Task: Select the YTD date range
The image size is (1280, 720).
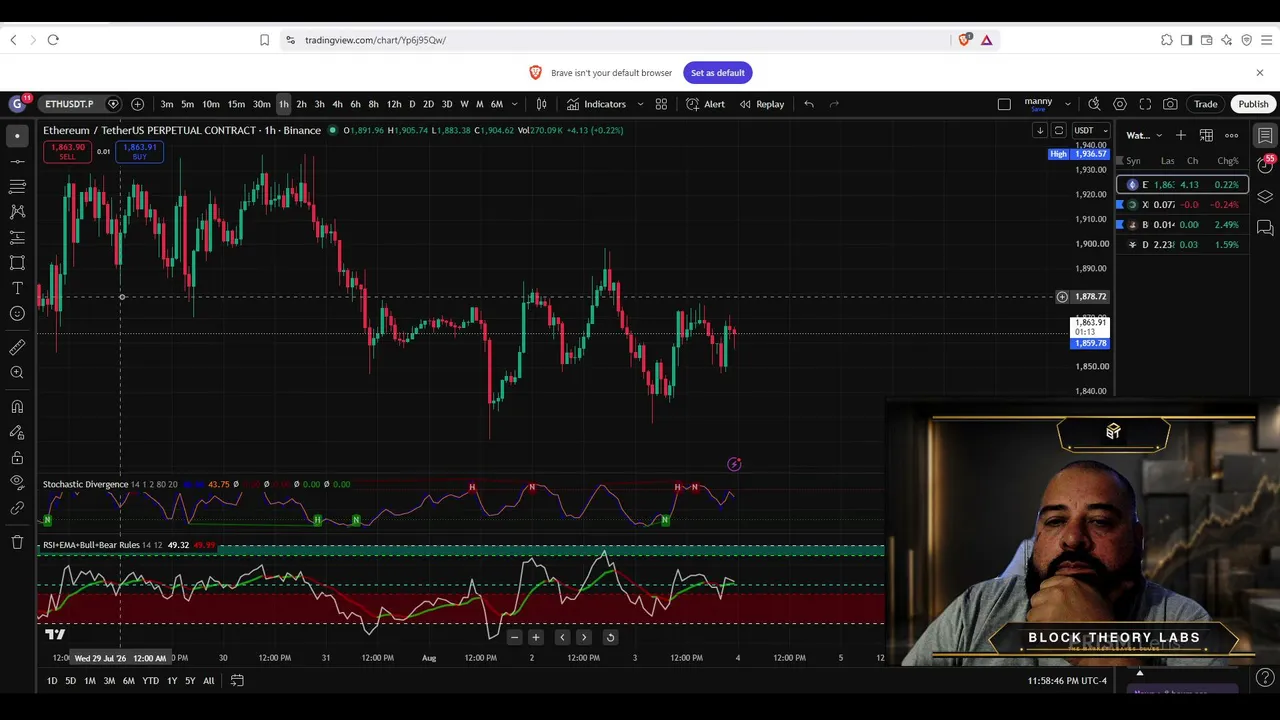Action: (x=150, y=681)
